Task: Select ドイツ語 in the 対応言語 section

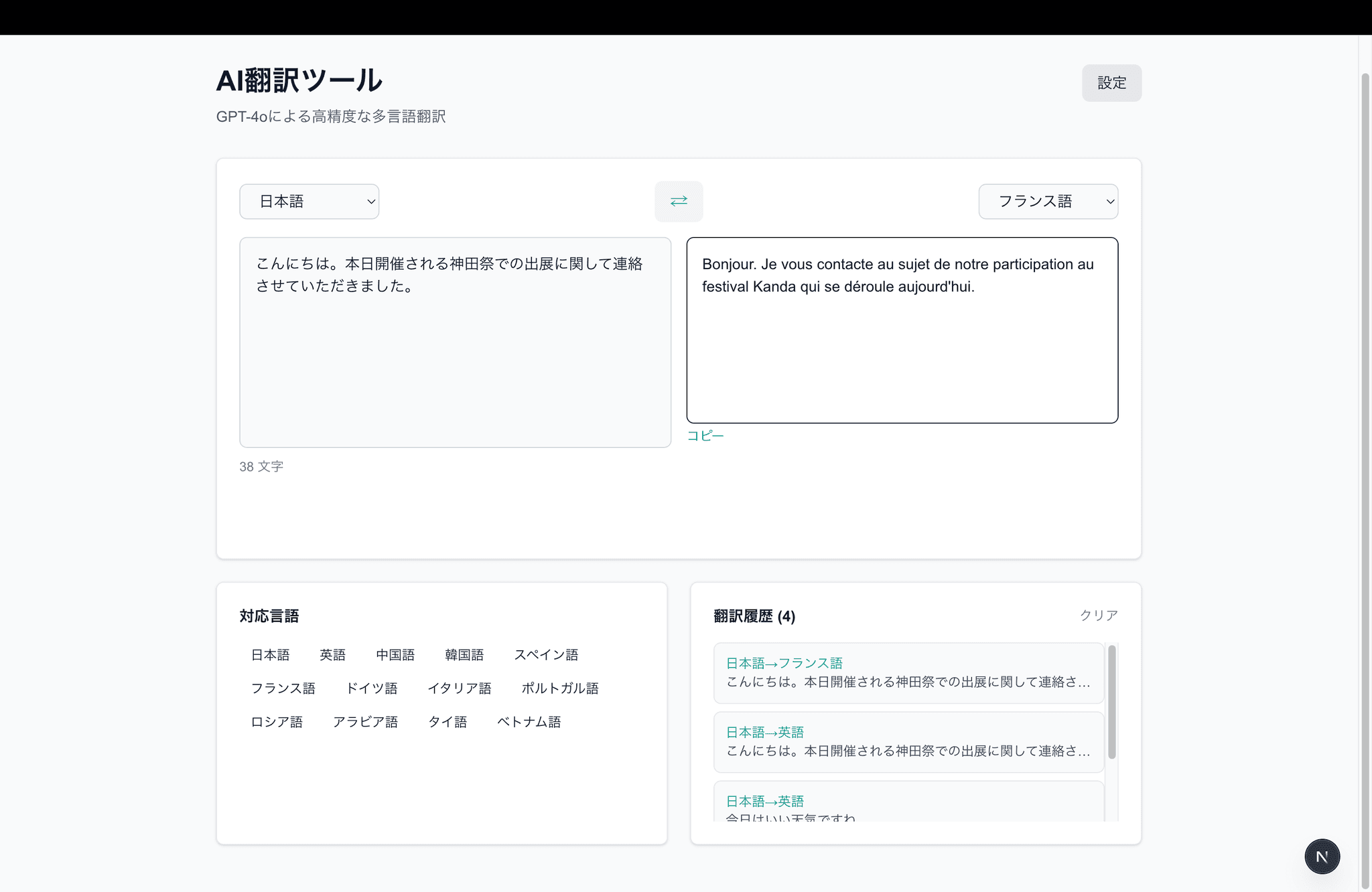Action: tap(373, 688)
